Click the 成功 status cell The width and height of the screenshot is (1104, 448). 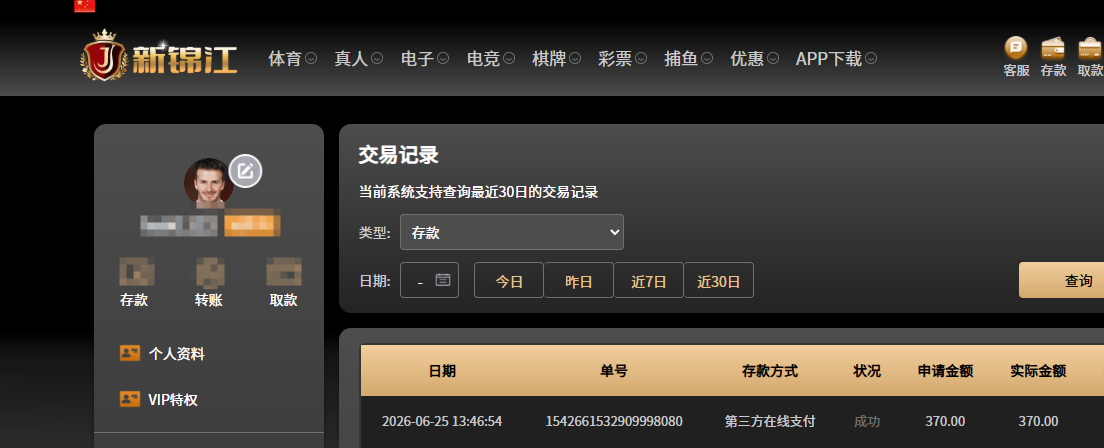pos(867,421)
